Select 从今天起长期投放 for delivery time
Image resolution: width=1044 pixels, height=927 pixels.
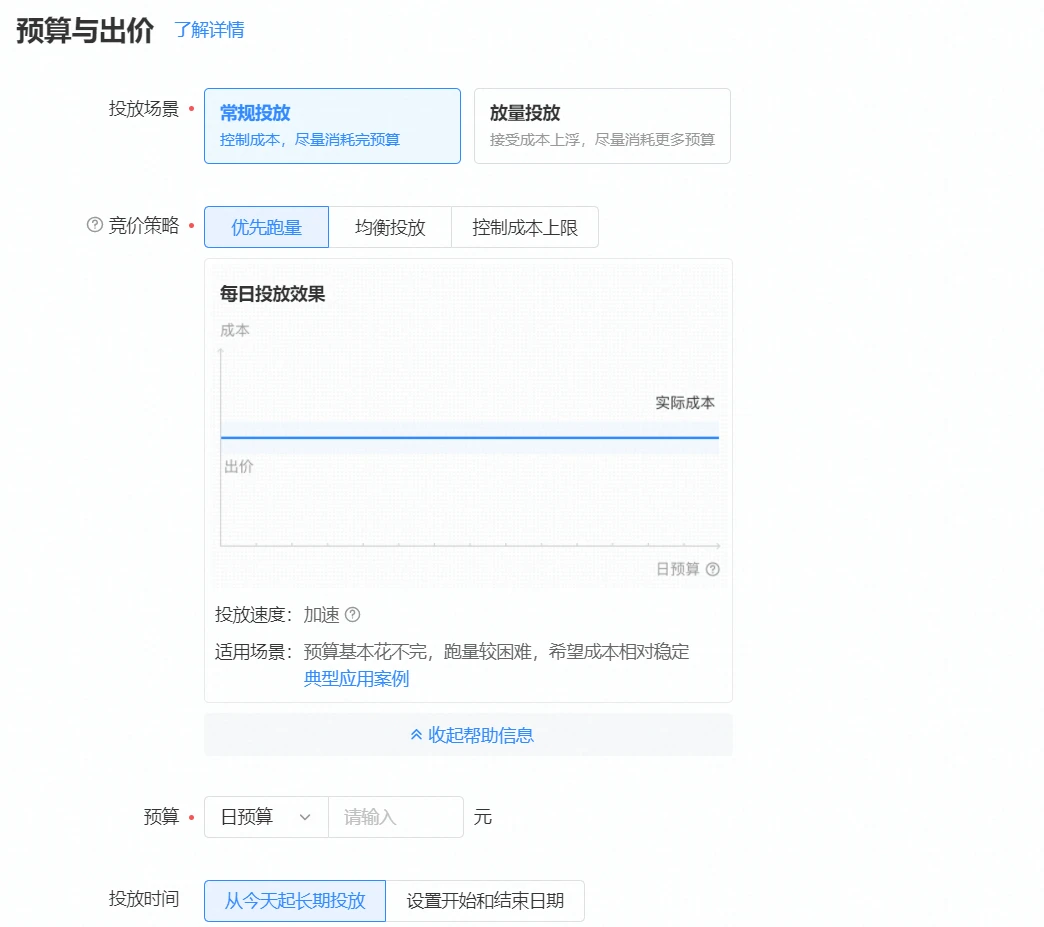[x=294, y=901]
